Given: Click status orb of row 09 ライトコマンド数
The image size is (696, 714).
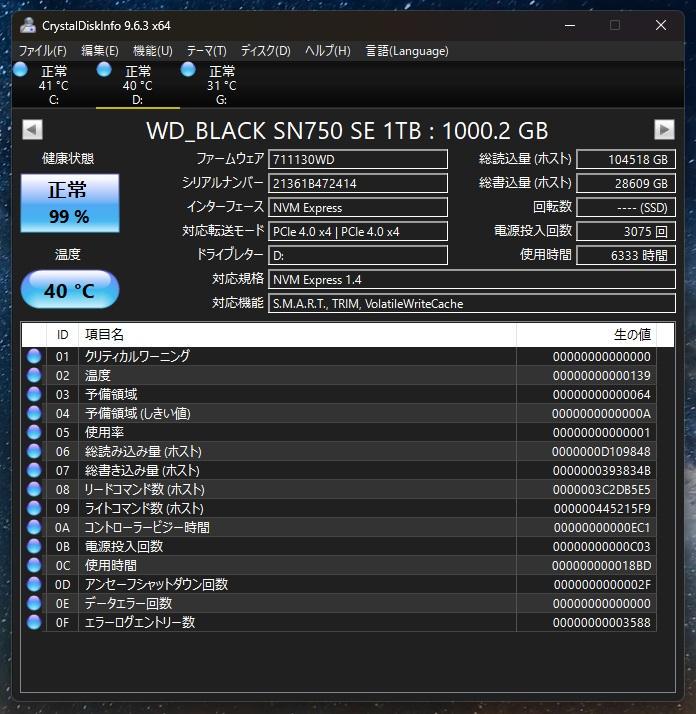Looking at the screenshot, I should [34, 508].
